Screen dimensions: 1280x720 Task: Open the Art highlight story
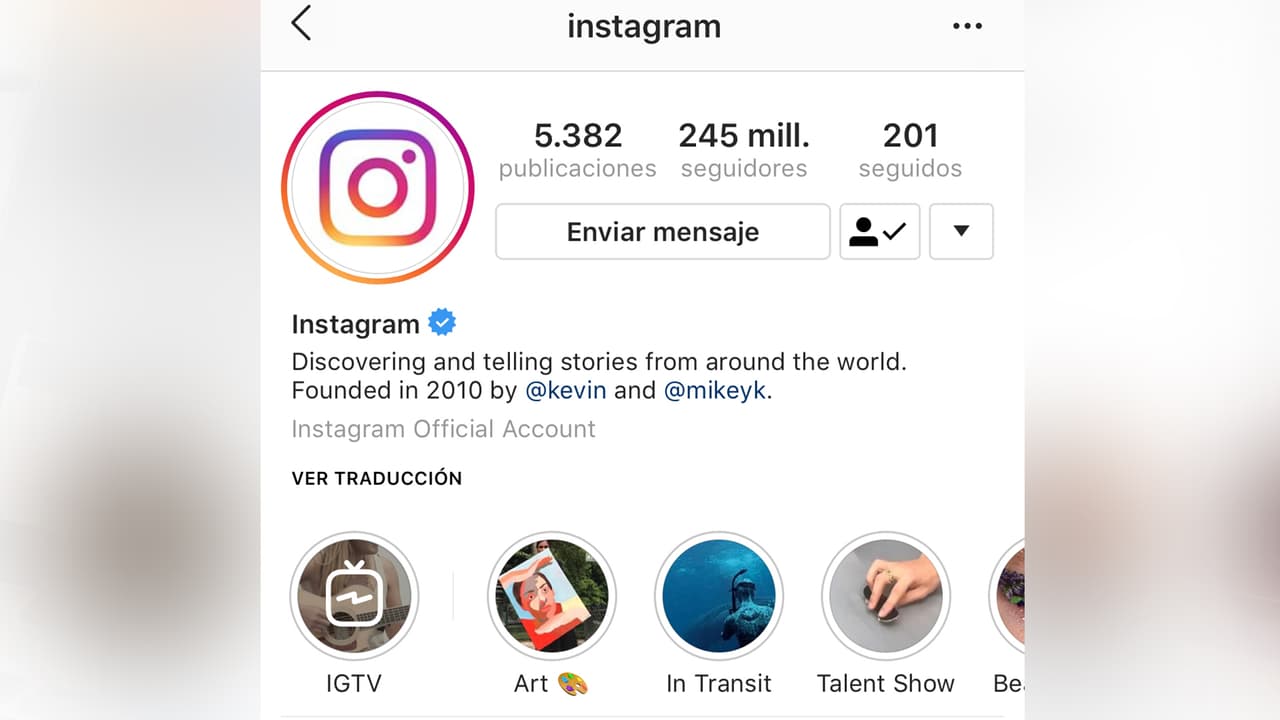pyautogui.click(x=552, y=596)
